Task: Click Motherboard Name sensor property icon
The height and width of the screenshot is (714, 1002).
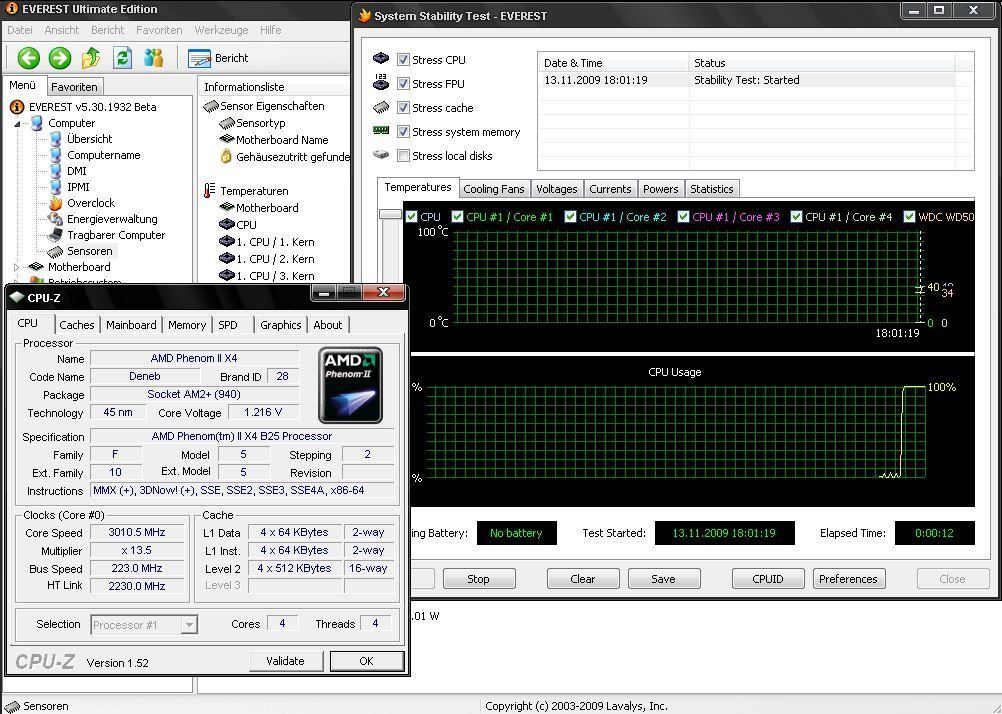Action: 226,139
